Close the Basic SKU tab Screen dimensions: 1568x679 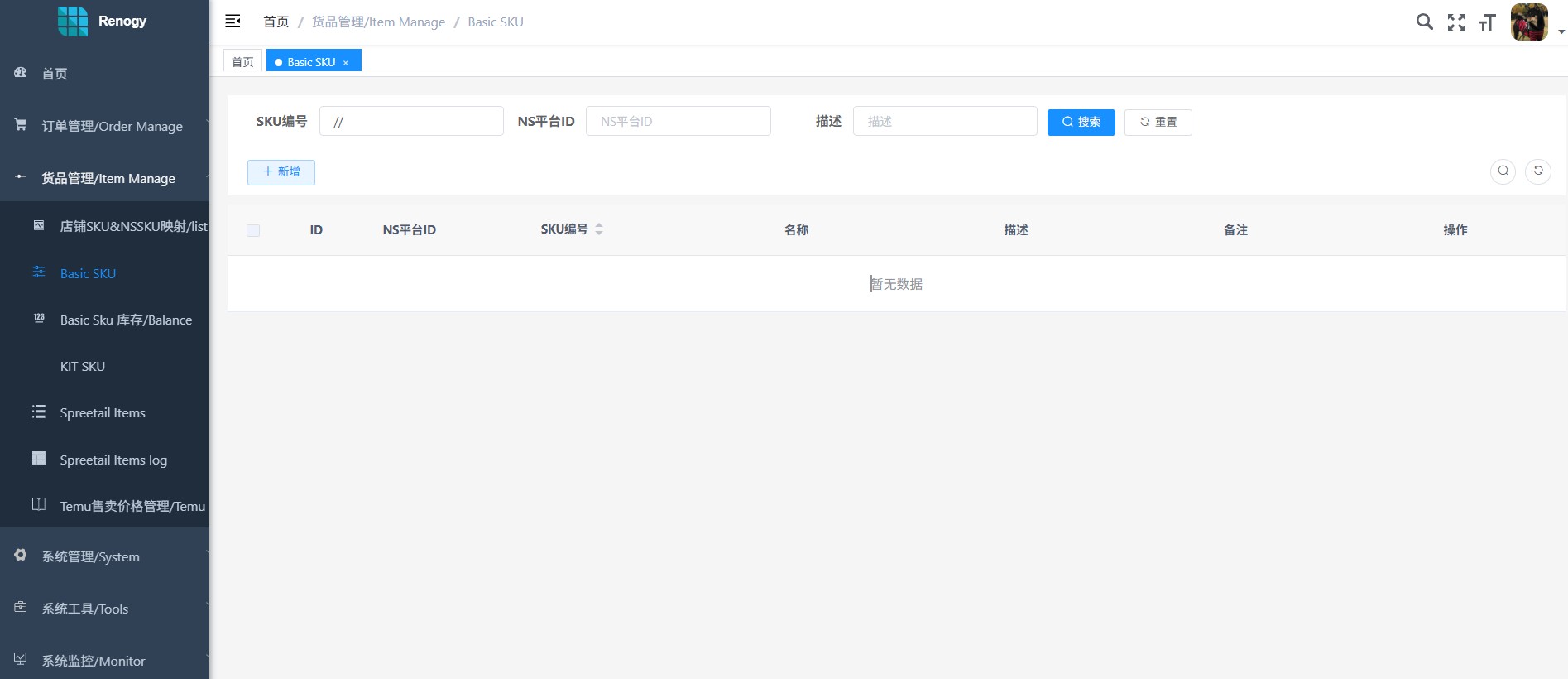[x=346, y=63]
